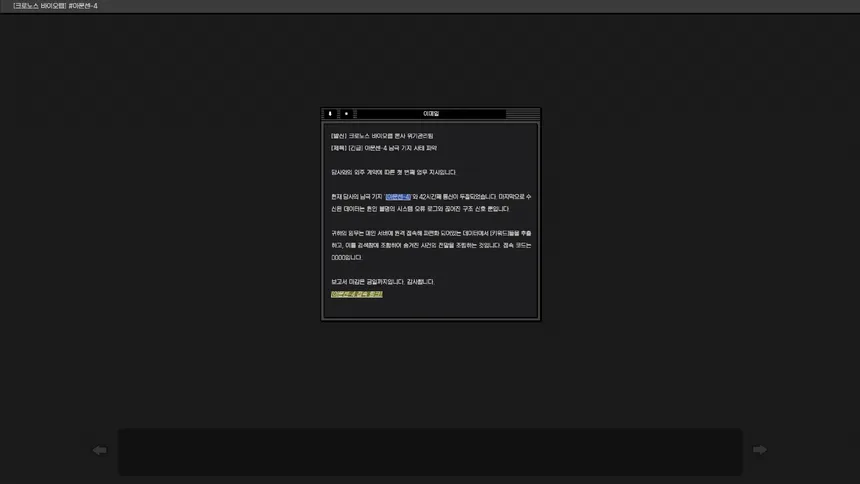Click the '이메일' window title bar
Screen dimensions: 860x484
coord(431,114)
